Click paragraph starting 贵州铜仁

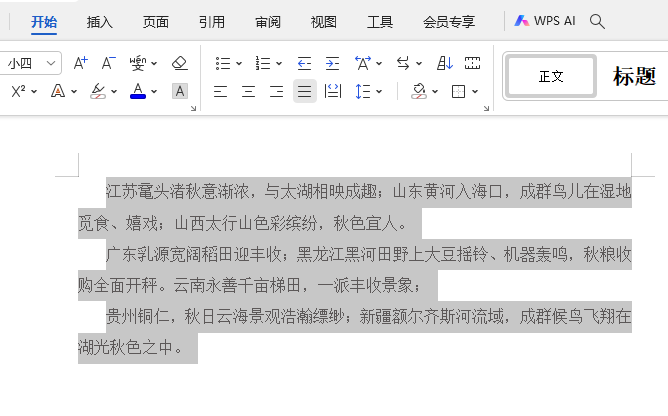point(354,332)
